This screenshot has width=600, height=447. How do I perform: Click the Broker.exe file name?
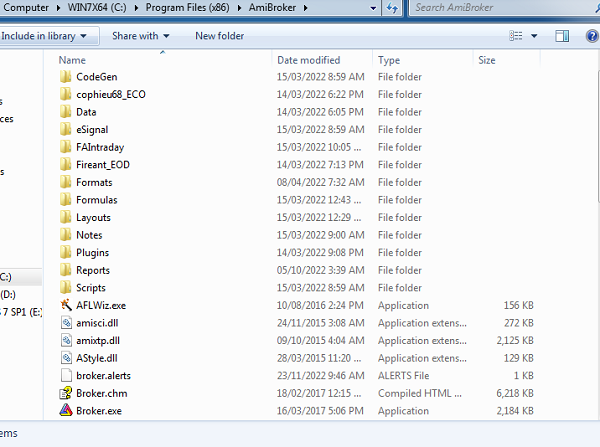(x=99, y=411)
